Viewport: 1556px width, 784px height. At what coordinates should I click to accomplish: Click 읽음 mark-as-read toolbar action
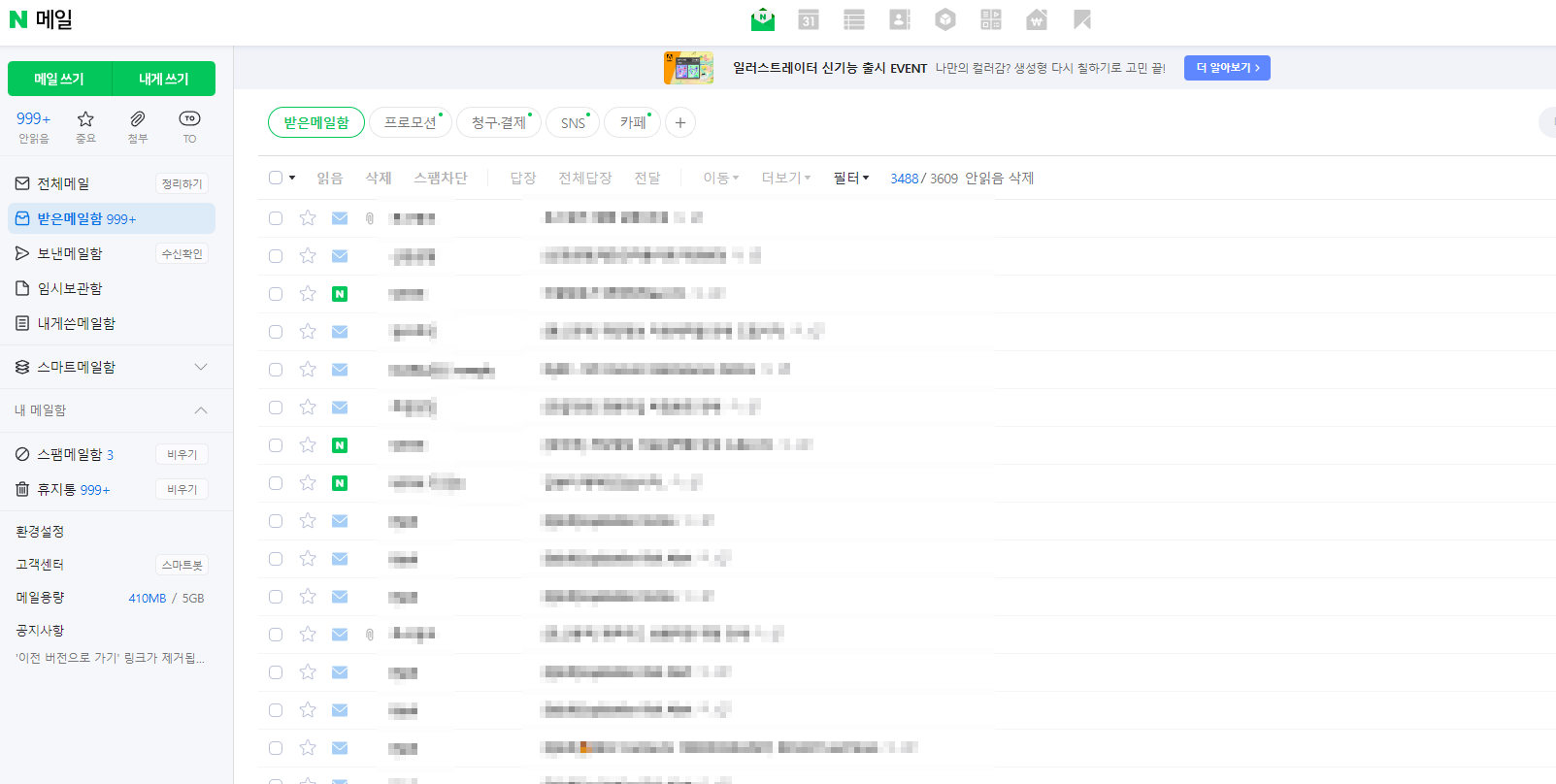click(x=330, y=178)
